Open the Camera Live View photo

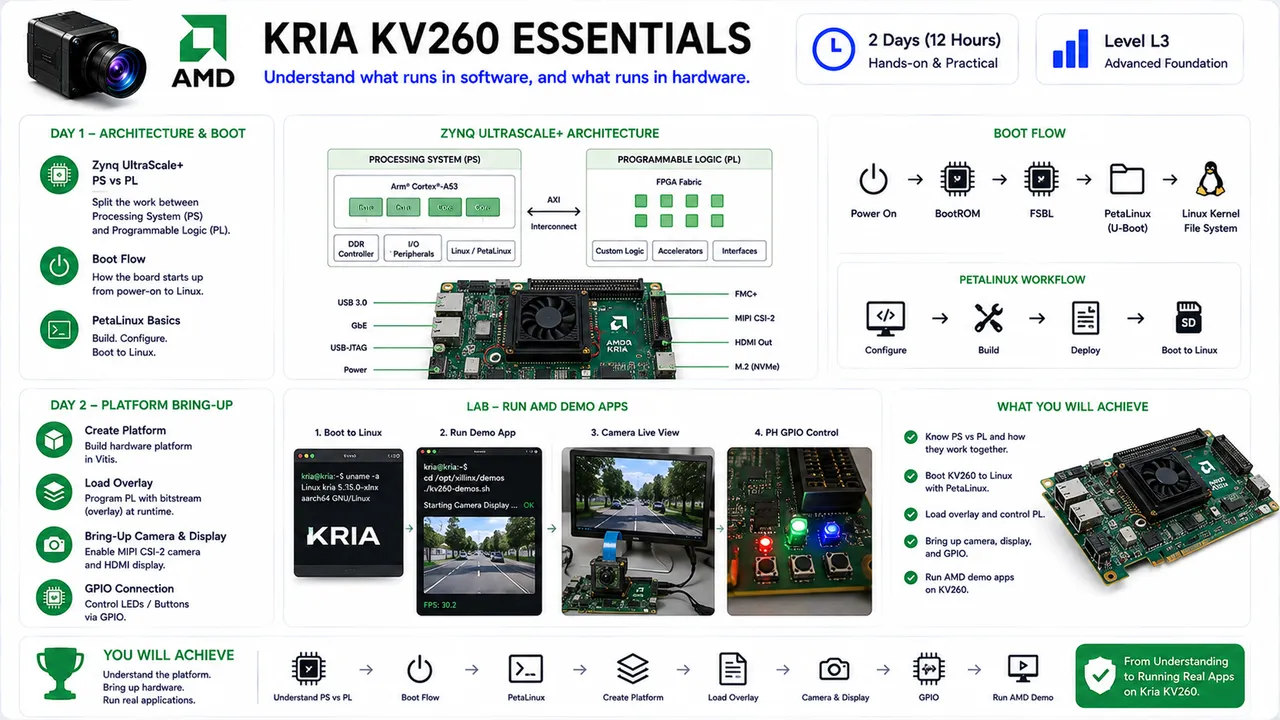coord(637,531)
